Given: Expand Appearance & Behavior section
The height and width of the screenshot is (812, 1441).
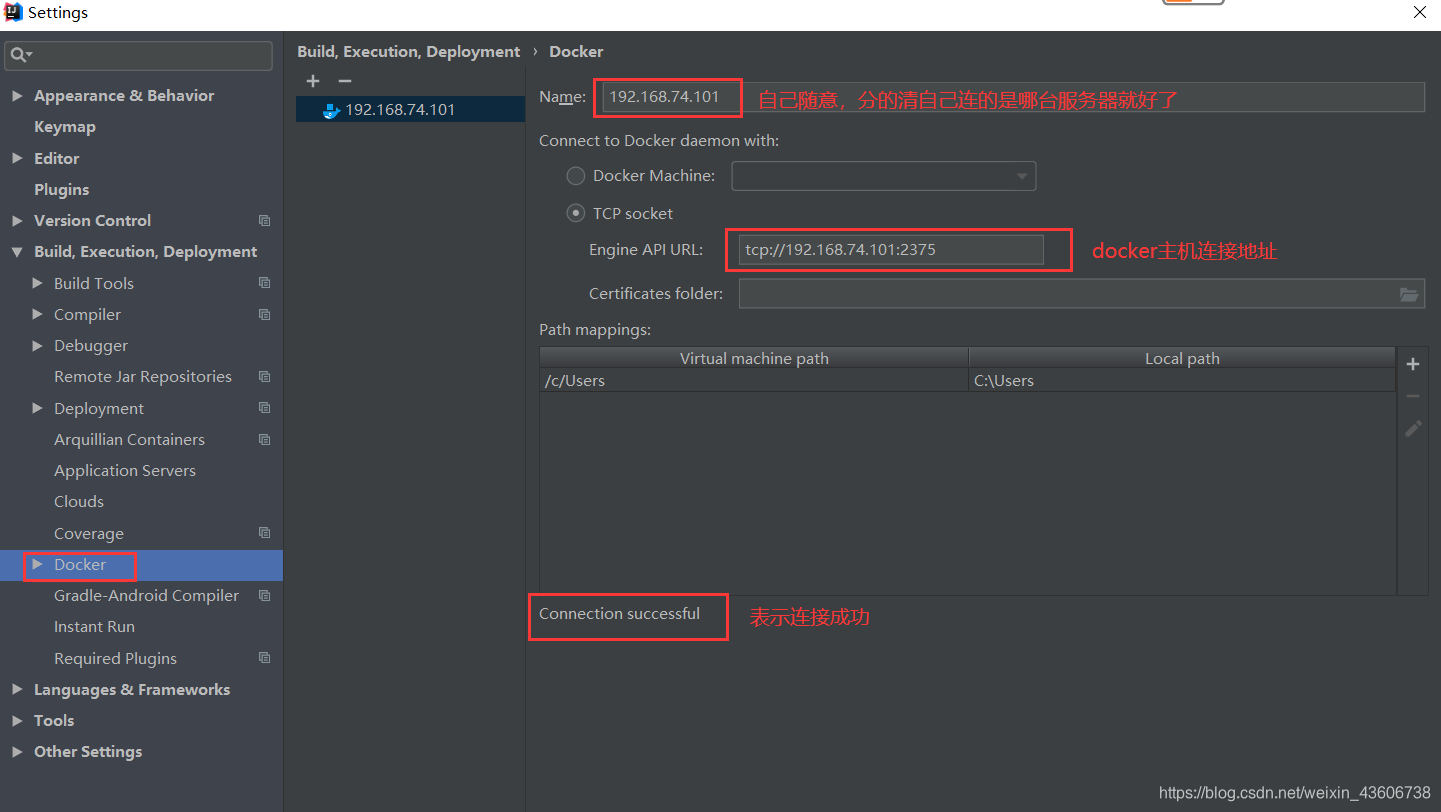Looking at the screenshot, I should [17, 96].
